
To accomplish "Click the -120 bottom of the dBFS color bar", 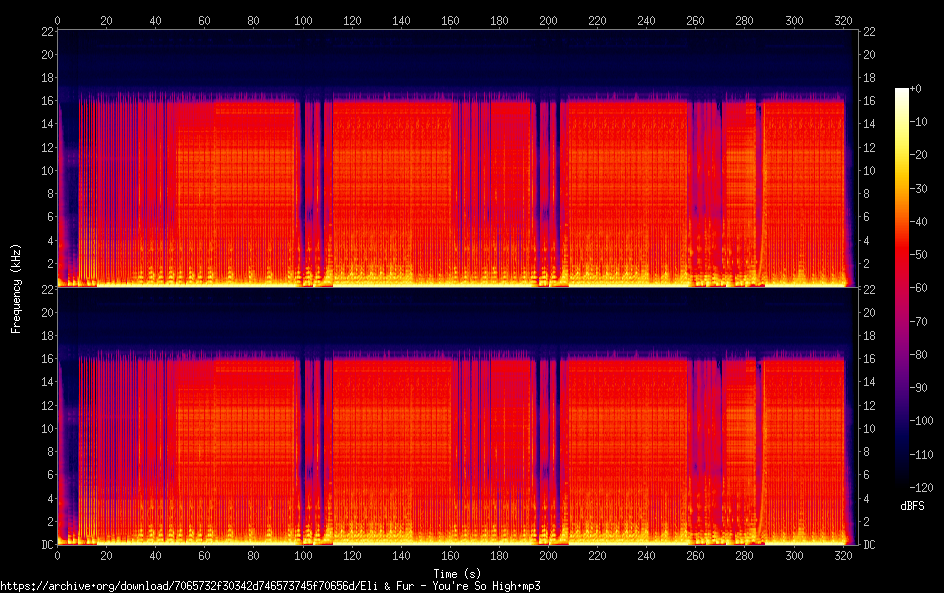I will pyautogui.click(x=902, y=485).
